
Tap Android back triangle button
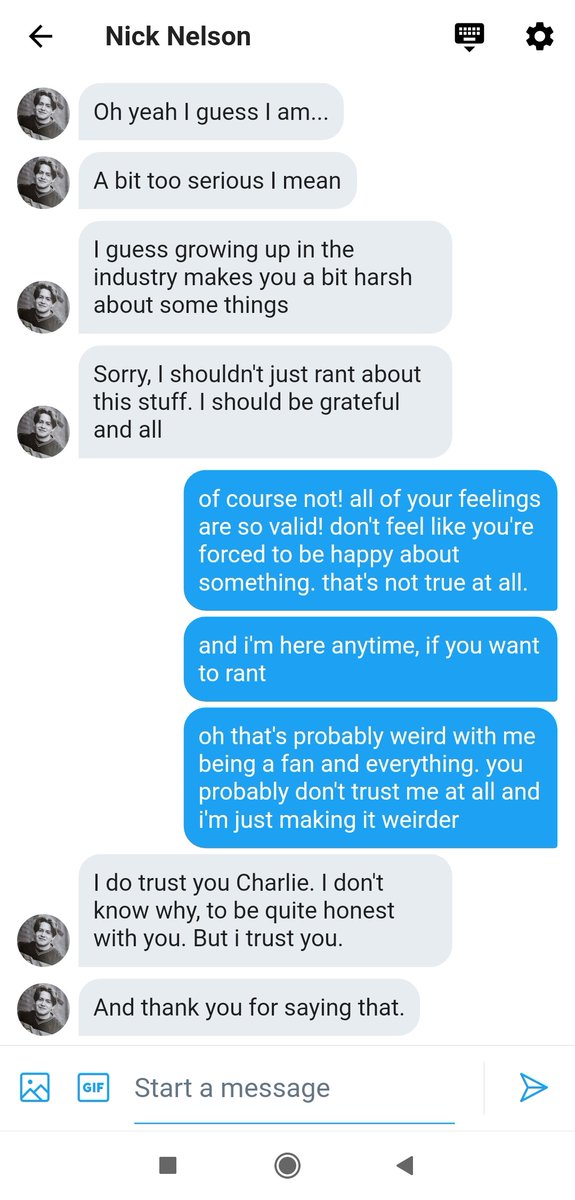pos(404,1165)
